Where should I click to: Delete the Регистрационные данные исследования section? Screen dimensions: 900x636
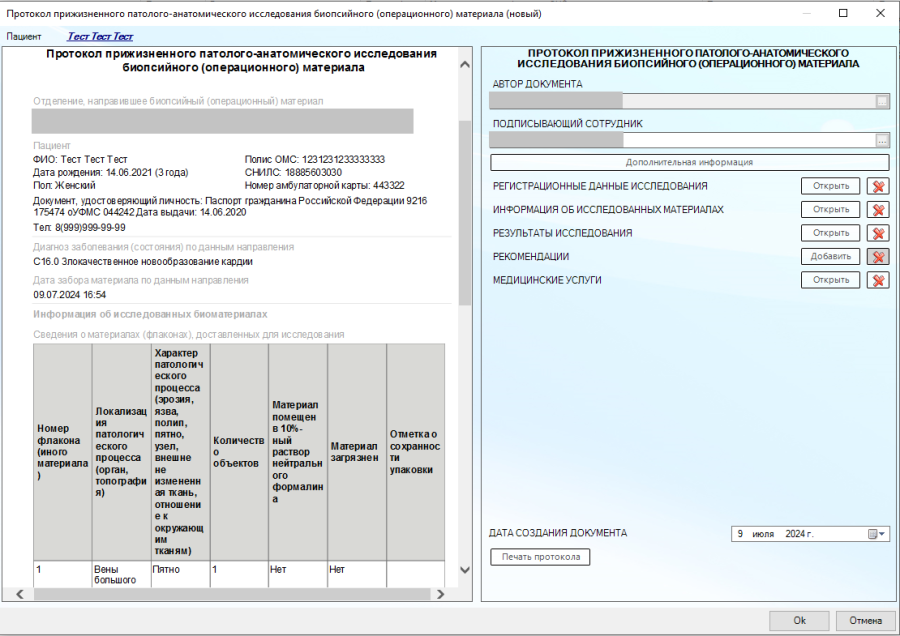878,187
